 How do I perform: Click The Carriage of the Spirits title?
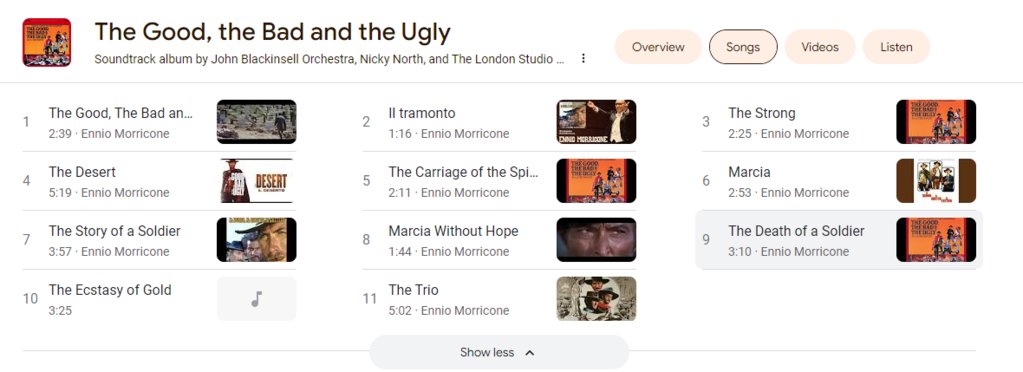464,172
